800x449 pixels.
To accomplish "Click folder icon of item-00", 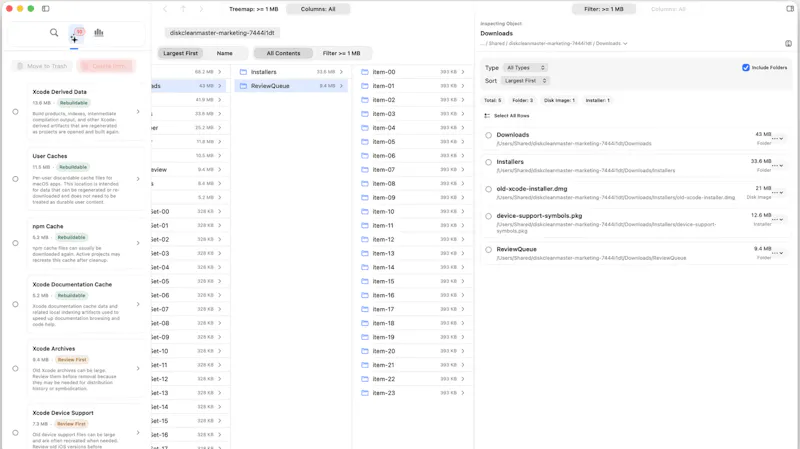I will coord(365,72).
